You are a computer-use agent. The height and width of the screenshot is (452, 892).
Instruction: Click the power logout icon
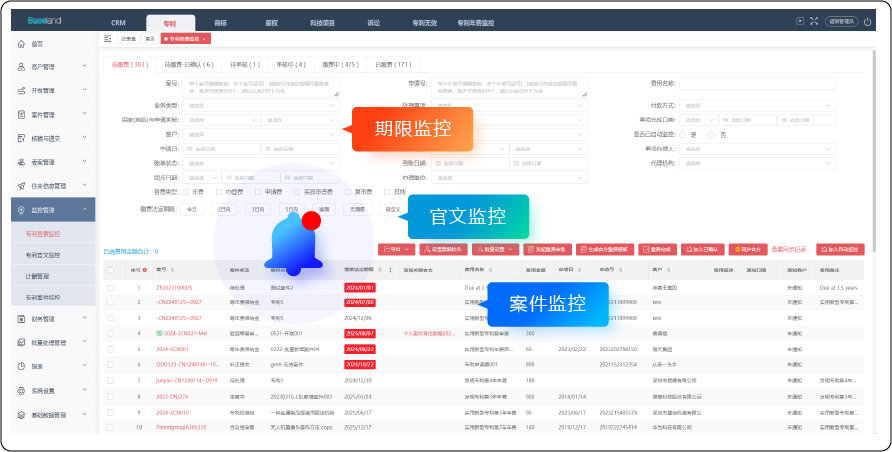(868, 22)
